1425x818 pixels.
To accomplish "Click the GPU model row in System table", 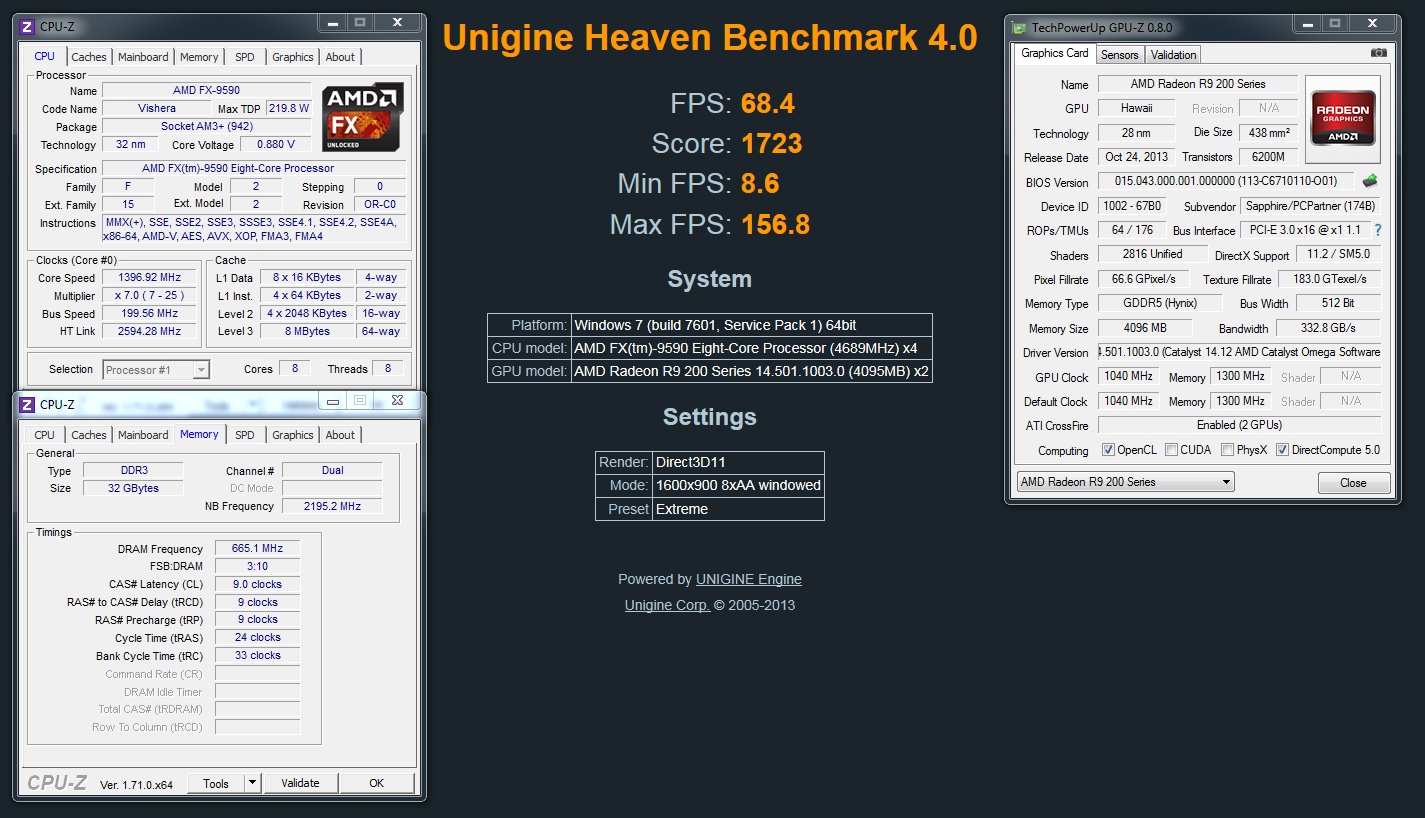I will 710,371.
